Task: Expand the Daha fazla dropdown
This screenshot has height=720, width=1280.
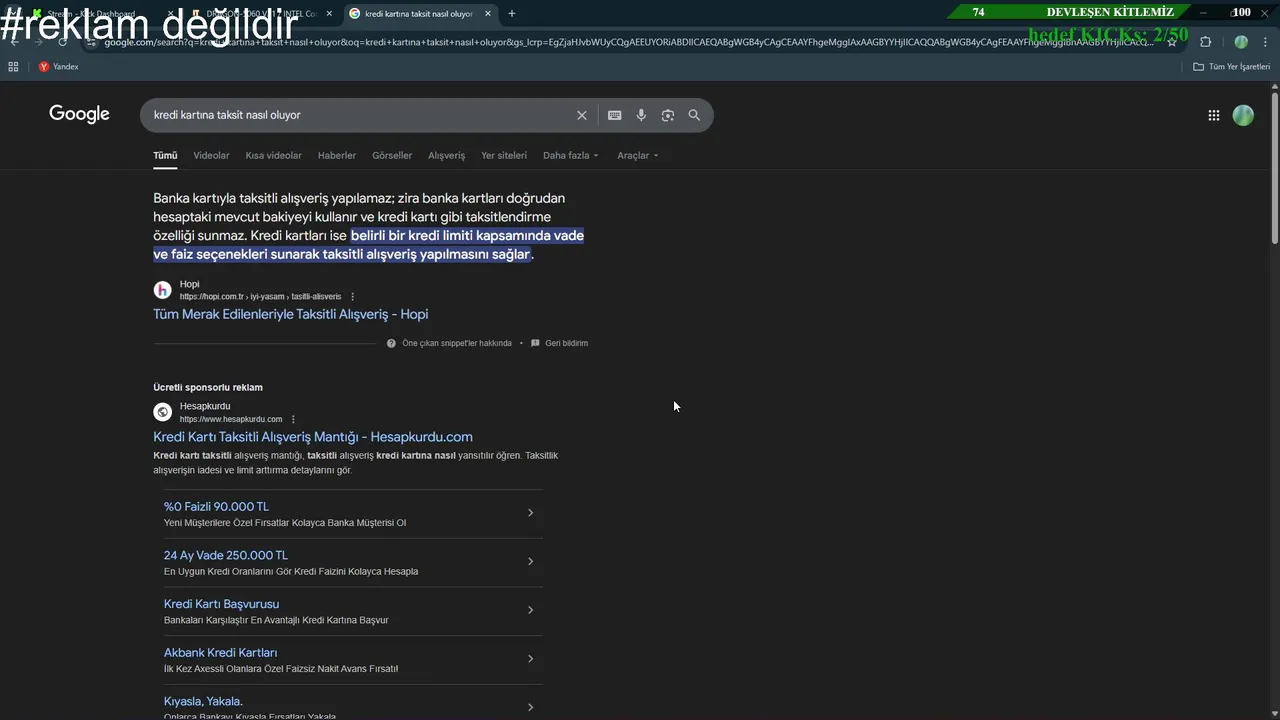Action: point(570,156)
